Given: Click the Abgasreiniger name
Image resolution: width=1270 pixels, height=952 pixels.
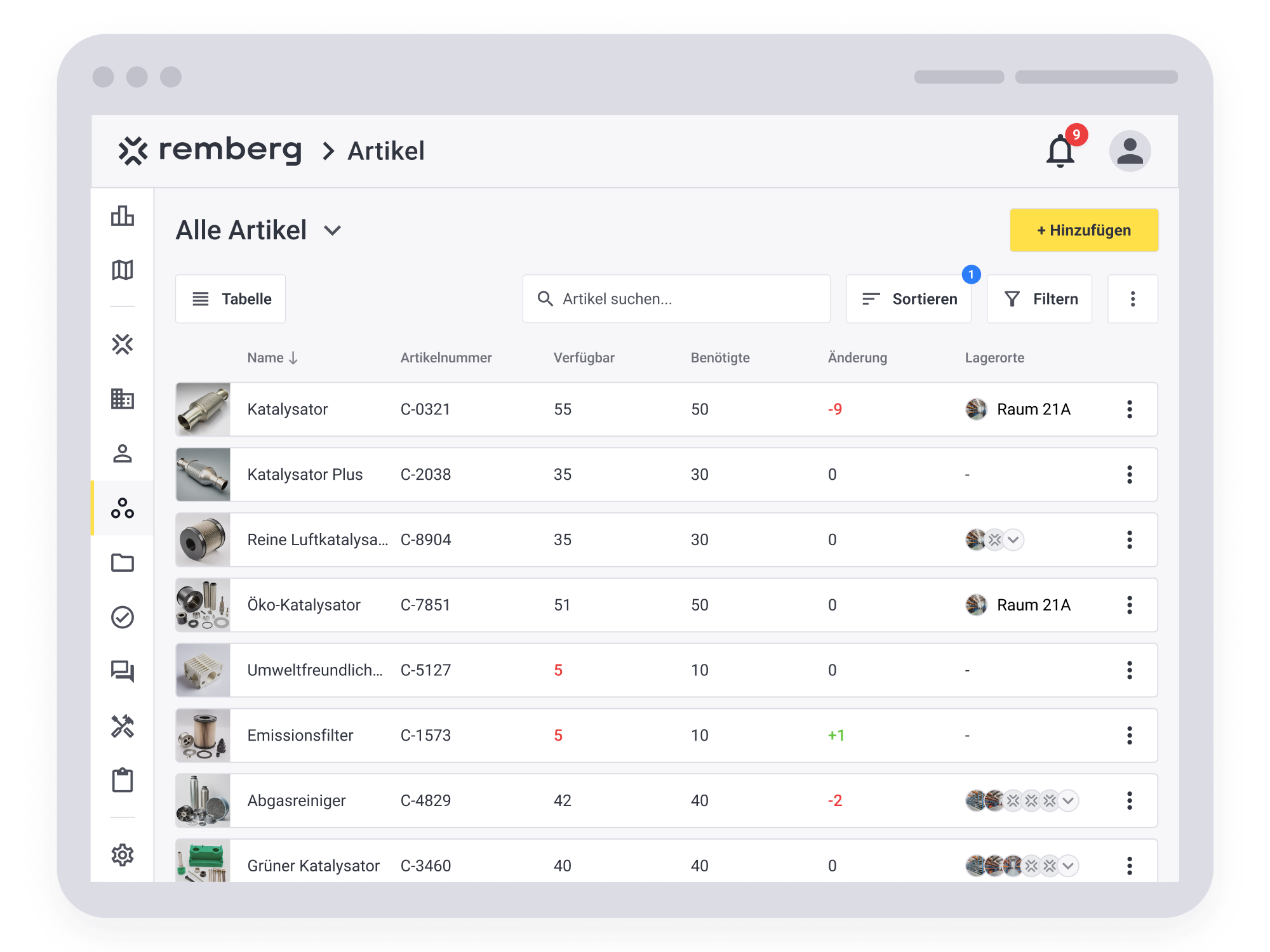Looking at the screenshot, I should pos(297,801).
